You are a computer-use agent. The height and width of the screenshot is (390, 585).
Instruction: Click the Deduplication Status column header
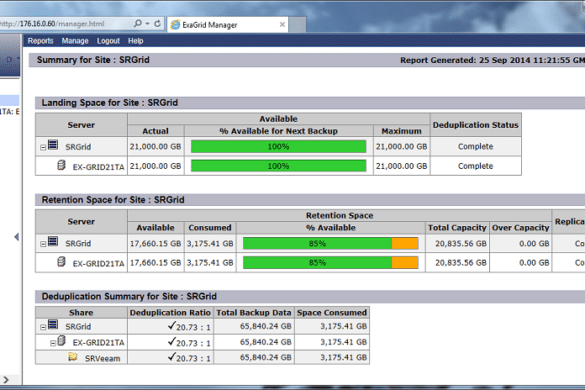click(476, 125)
